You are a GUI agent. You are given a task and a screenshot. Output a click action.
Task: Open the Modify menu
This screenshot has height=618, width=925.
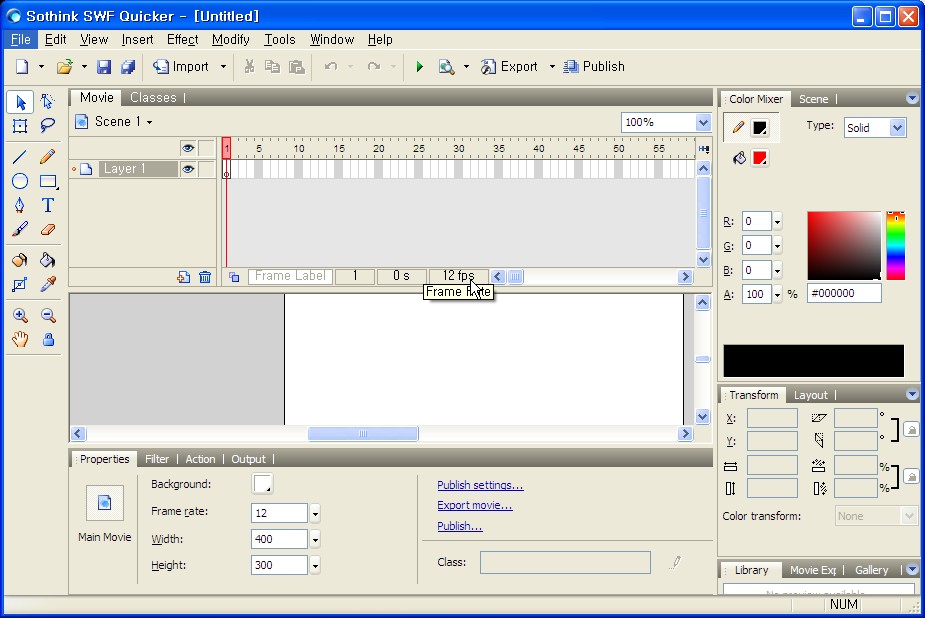coord(231,40)
